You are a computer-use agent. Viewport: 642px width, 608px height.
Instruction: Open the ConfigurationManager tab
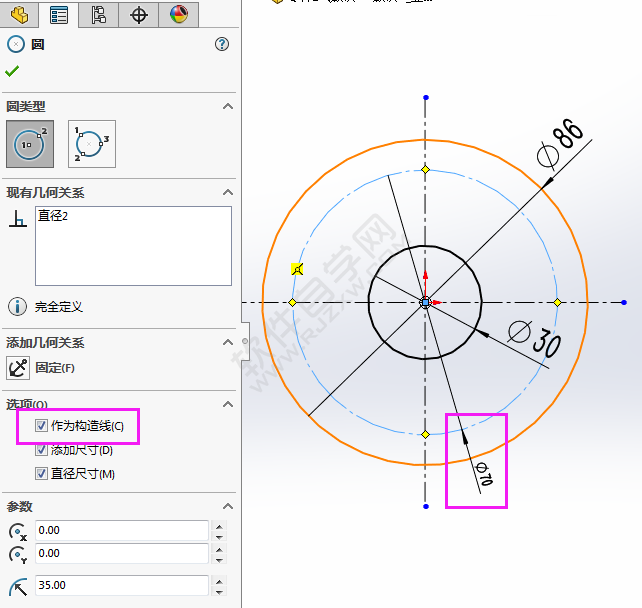coord(99,15)
